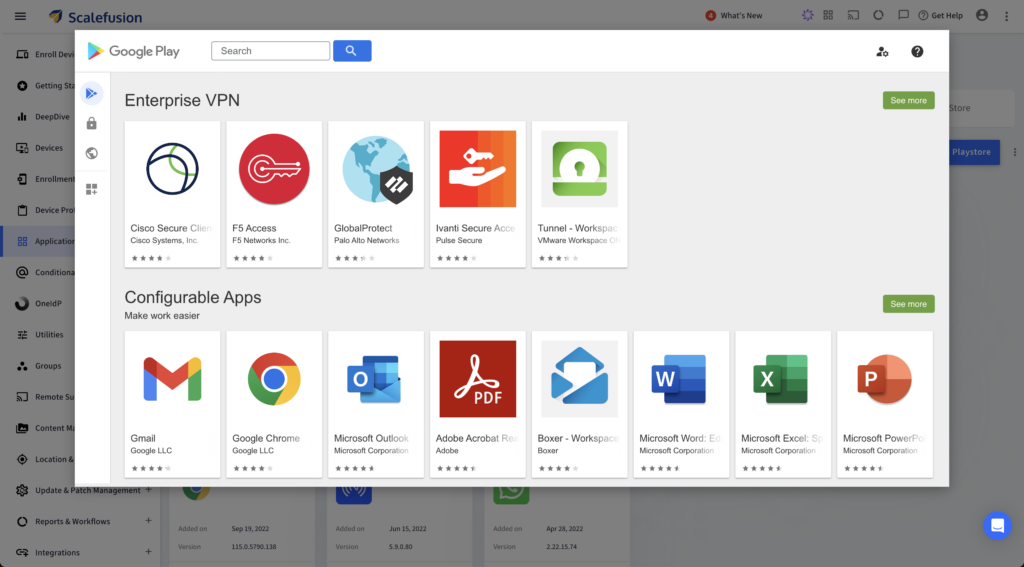Select the F5 Access app icon
The height and width of the screenshot is (567, 1024).
pos(274,169)
